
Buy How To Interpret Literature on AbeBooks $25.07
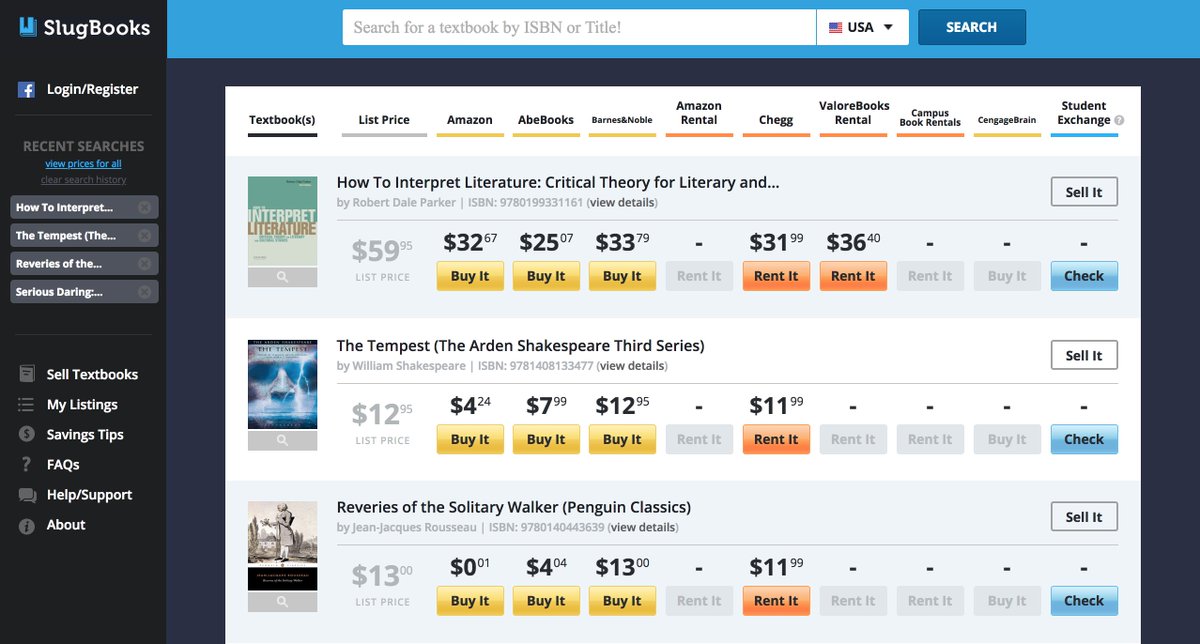[546, 276]
